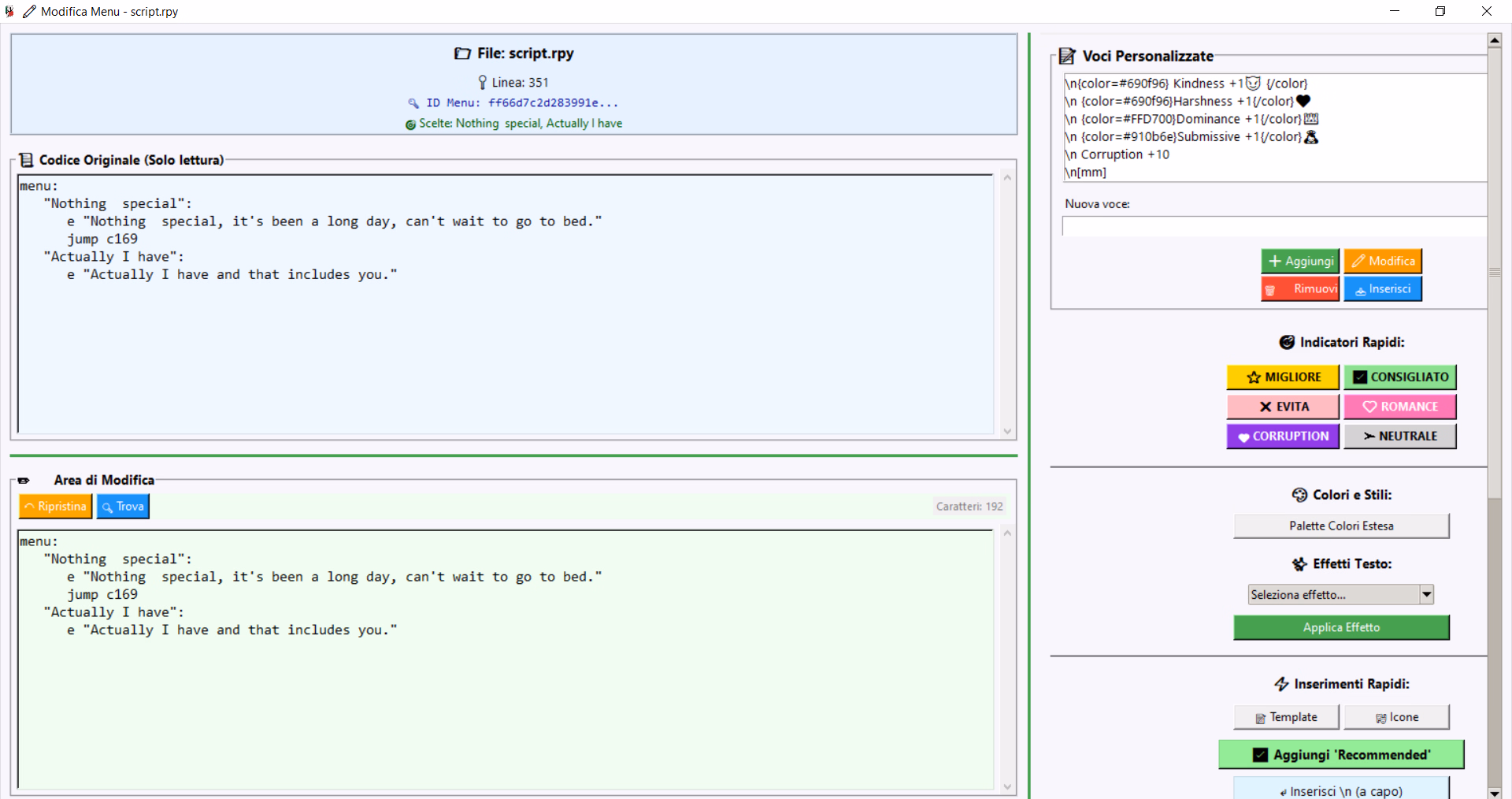
Task: Open search with the Trova button
Action: tap(123, 507)
